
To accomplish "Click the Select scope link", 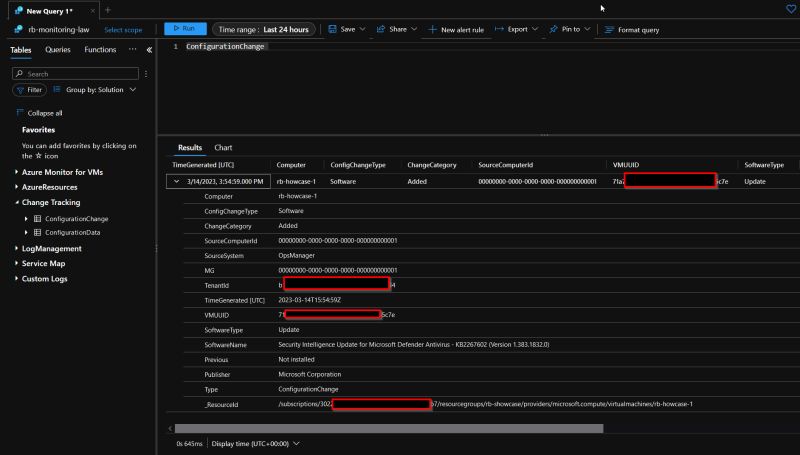I will [x=123, y=30].
